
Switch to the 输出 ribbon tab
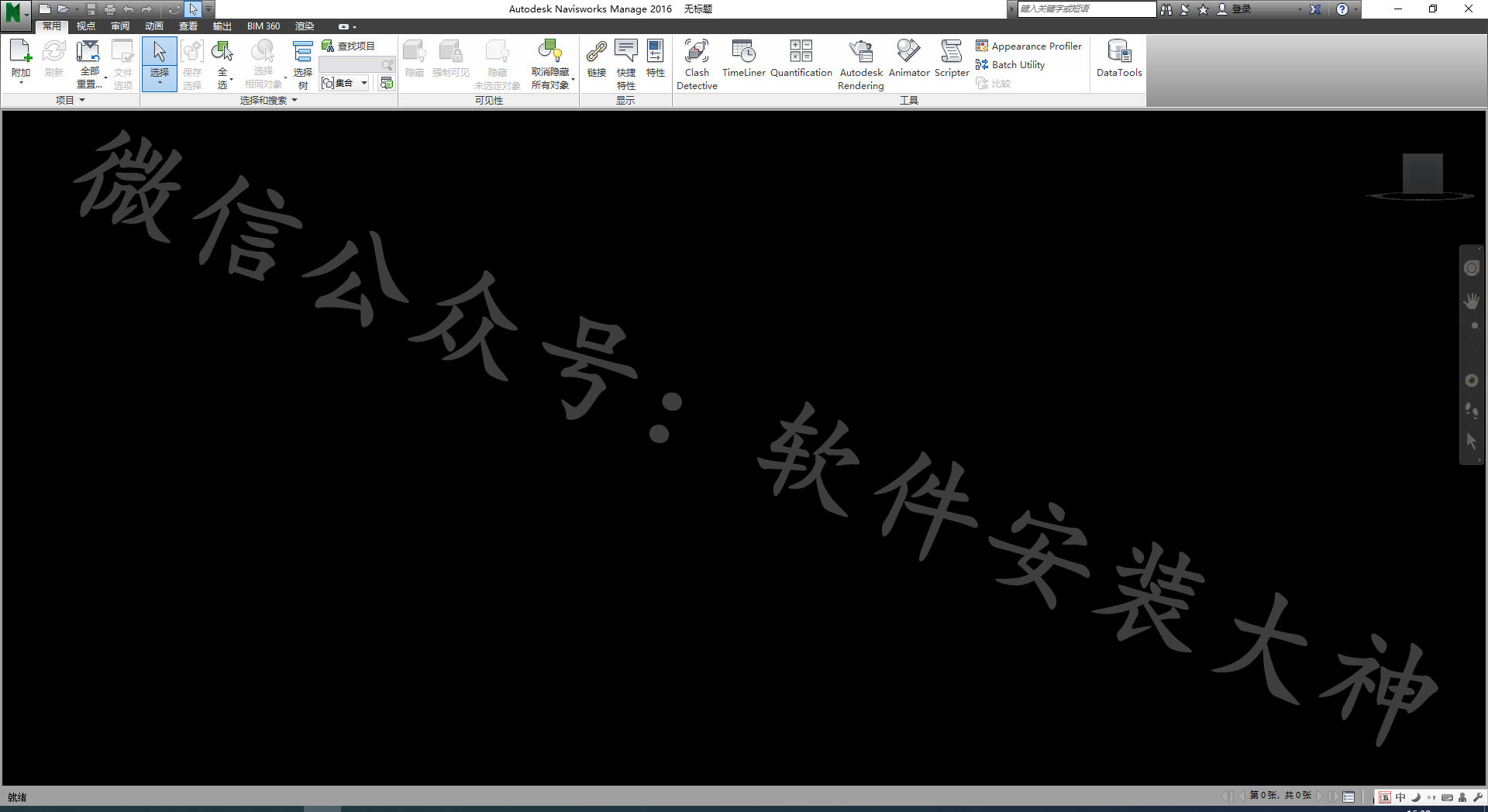pos(222,26)
